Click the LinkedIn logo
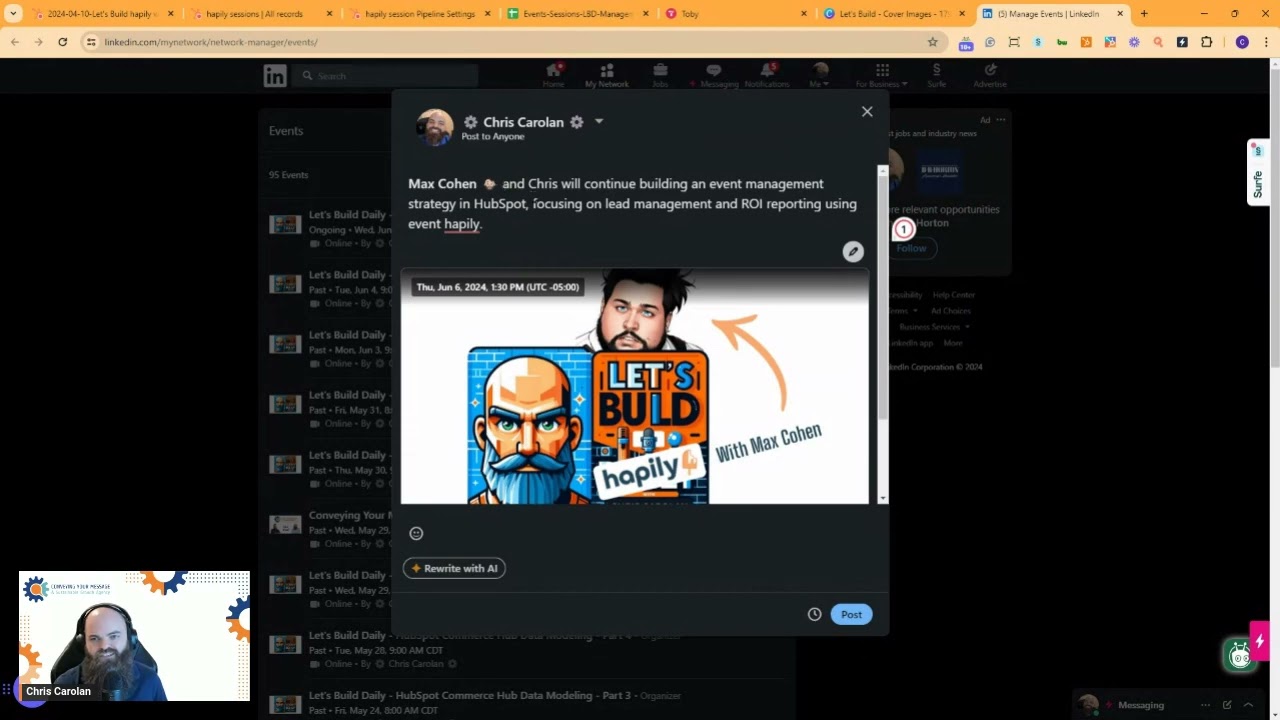Viewport: 1280px width, 720px height. 275,75
